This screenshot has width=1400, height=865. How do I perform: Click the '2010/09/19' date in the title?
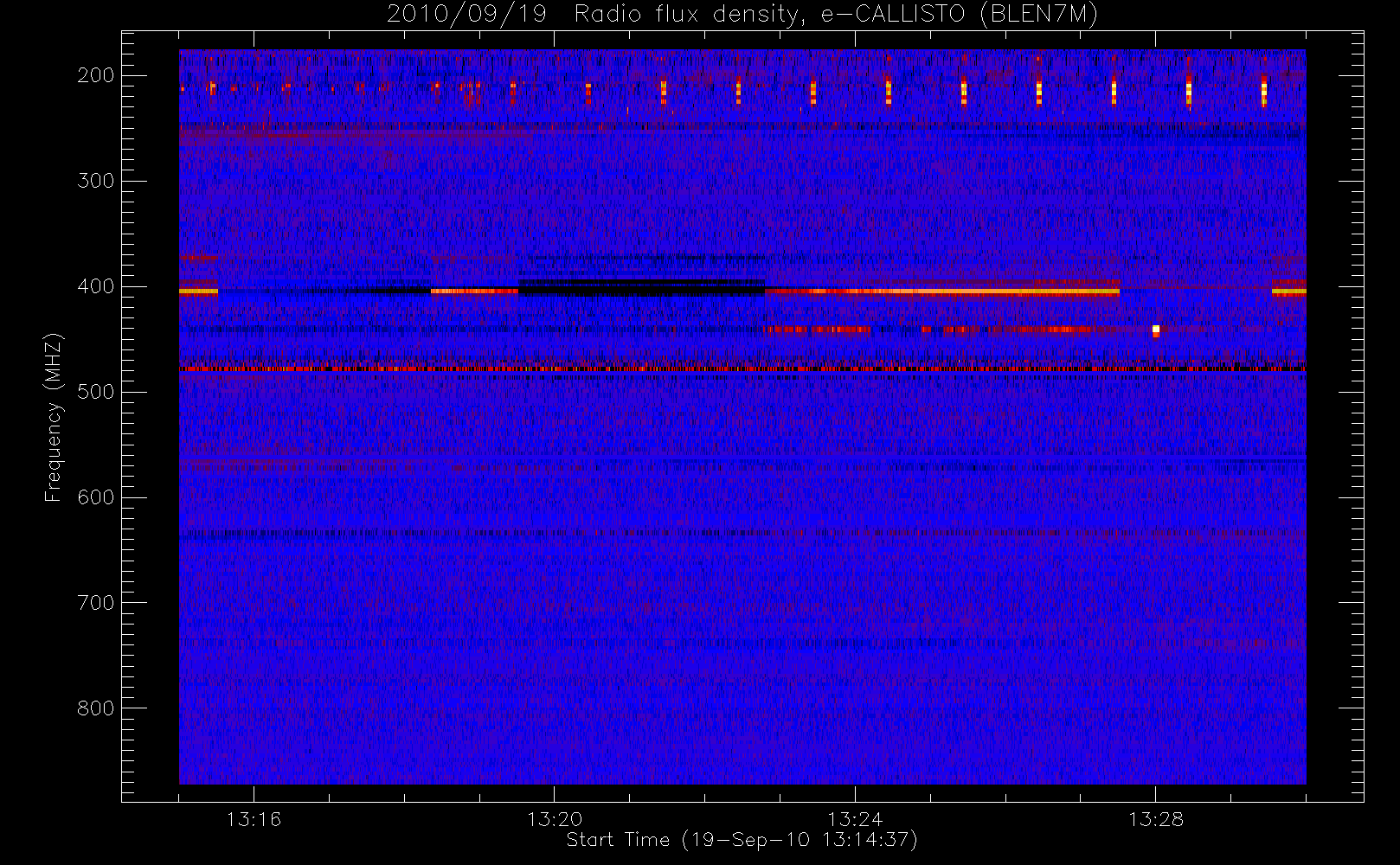(x=466, y=15)
